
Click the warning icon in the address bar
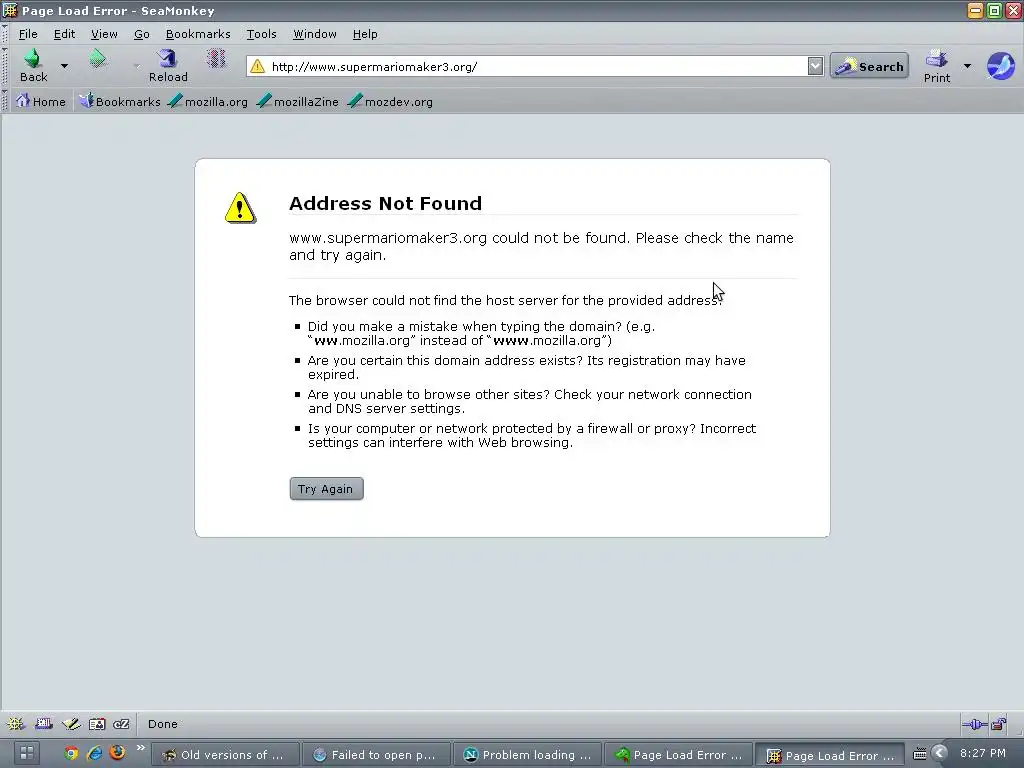pyautogui.click(x=258, y=67)
